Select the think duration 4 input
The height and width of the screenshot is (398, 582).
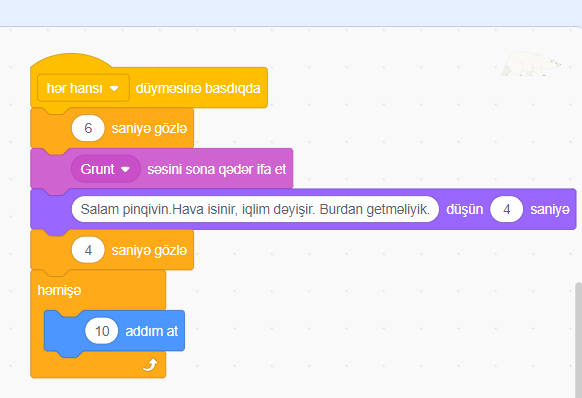pyautogui.click(x=506, y=209)
